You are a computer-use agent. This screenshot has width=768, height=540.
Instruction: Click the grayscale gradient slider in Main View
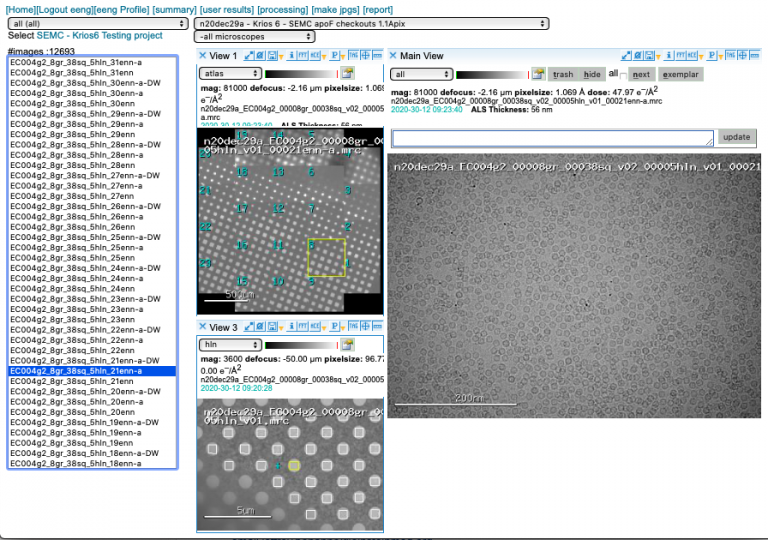pyautogui.click(x=491, y=74)
